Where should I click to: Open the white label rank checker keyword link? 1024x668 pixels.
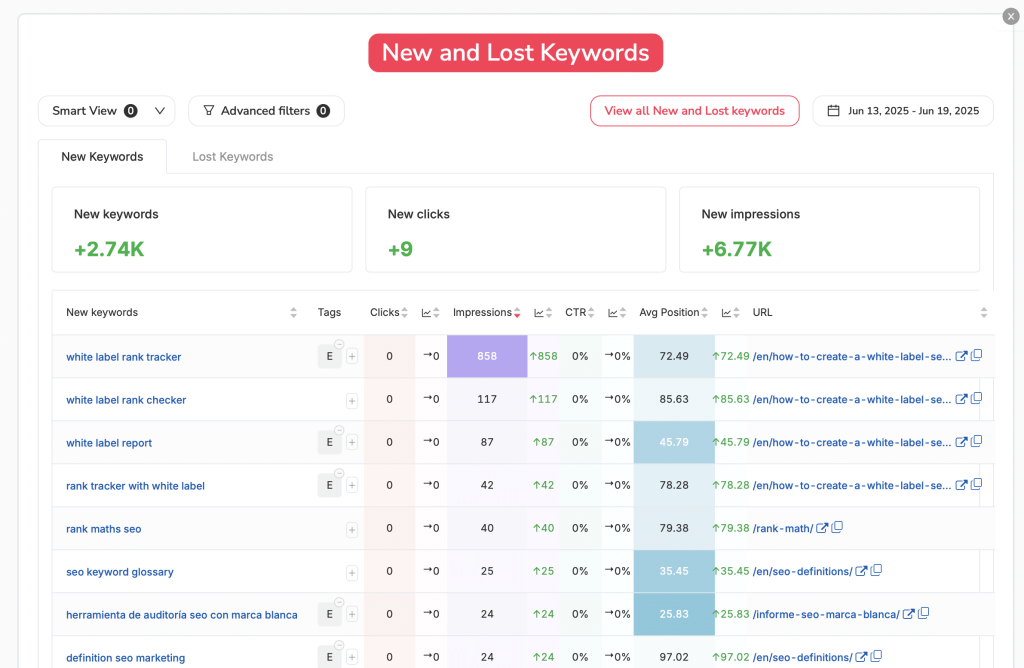126,399
